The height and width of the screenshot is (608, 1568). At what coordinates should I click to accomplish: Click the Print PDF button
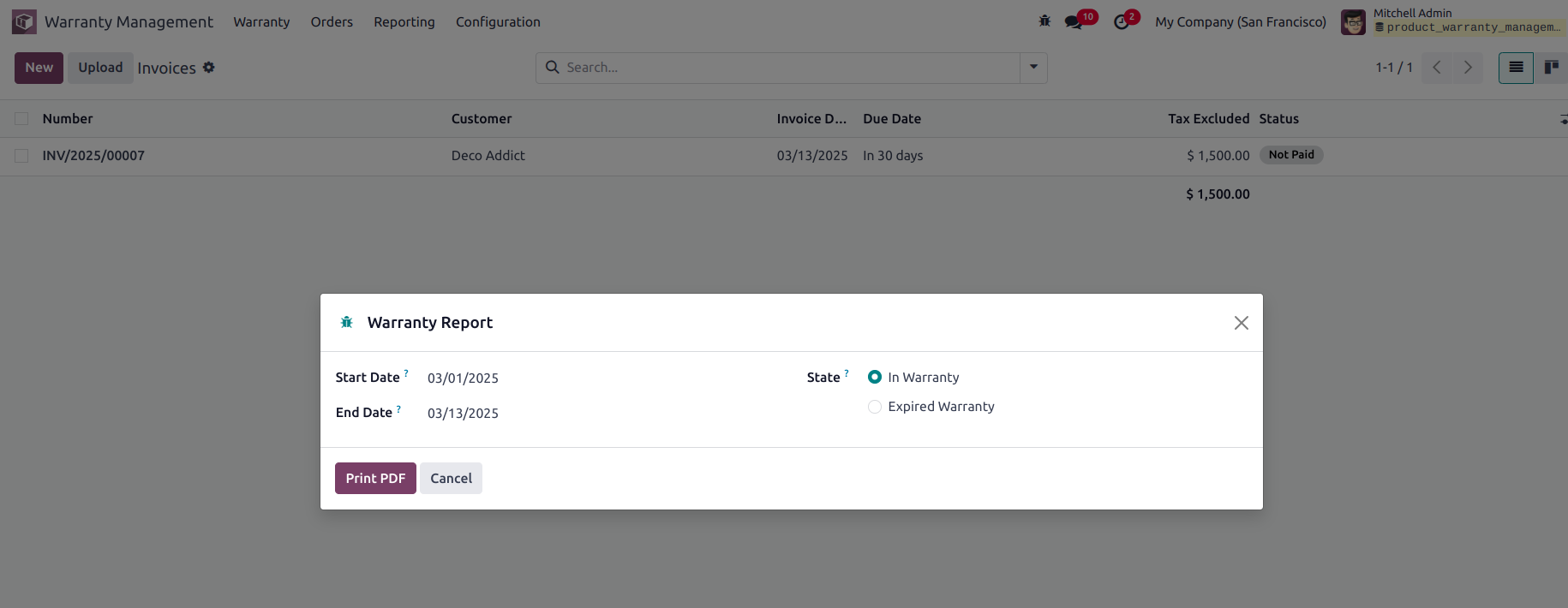[375, 479]
